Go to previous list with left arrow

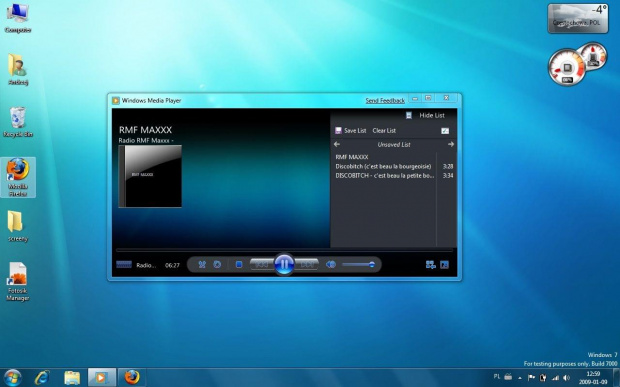point(337,144)
